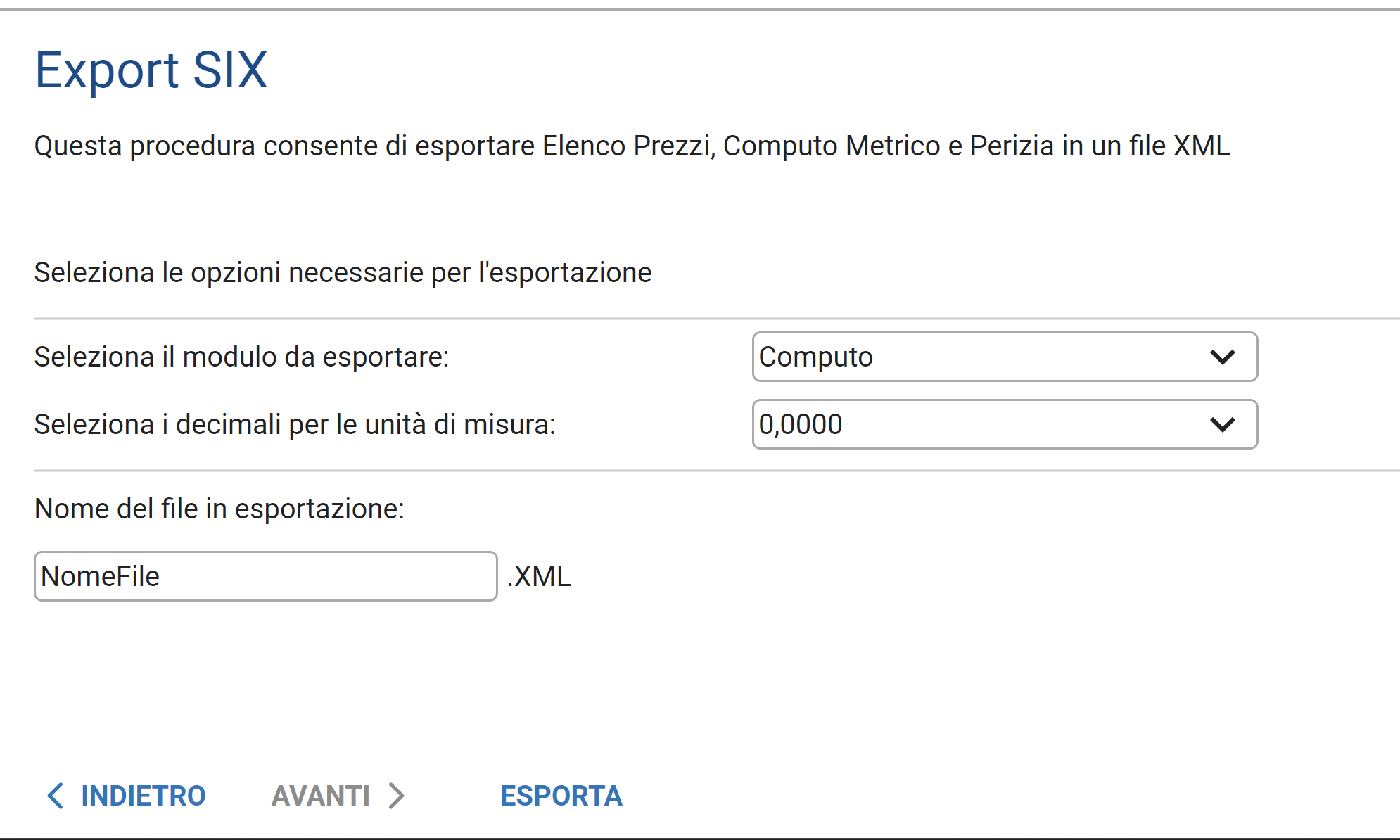Click the right chevron icon beside AVANTI
1400x840 pixels.
click(397, 796)
